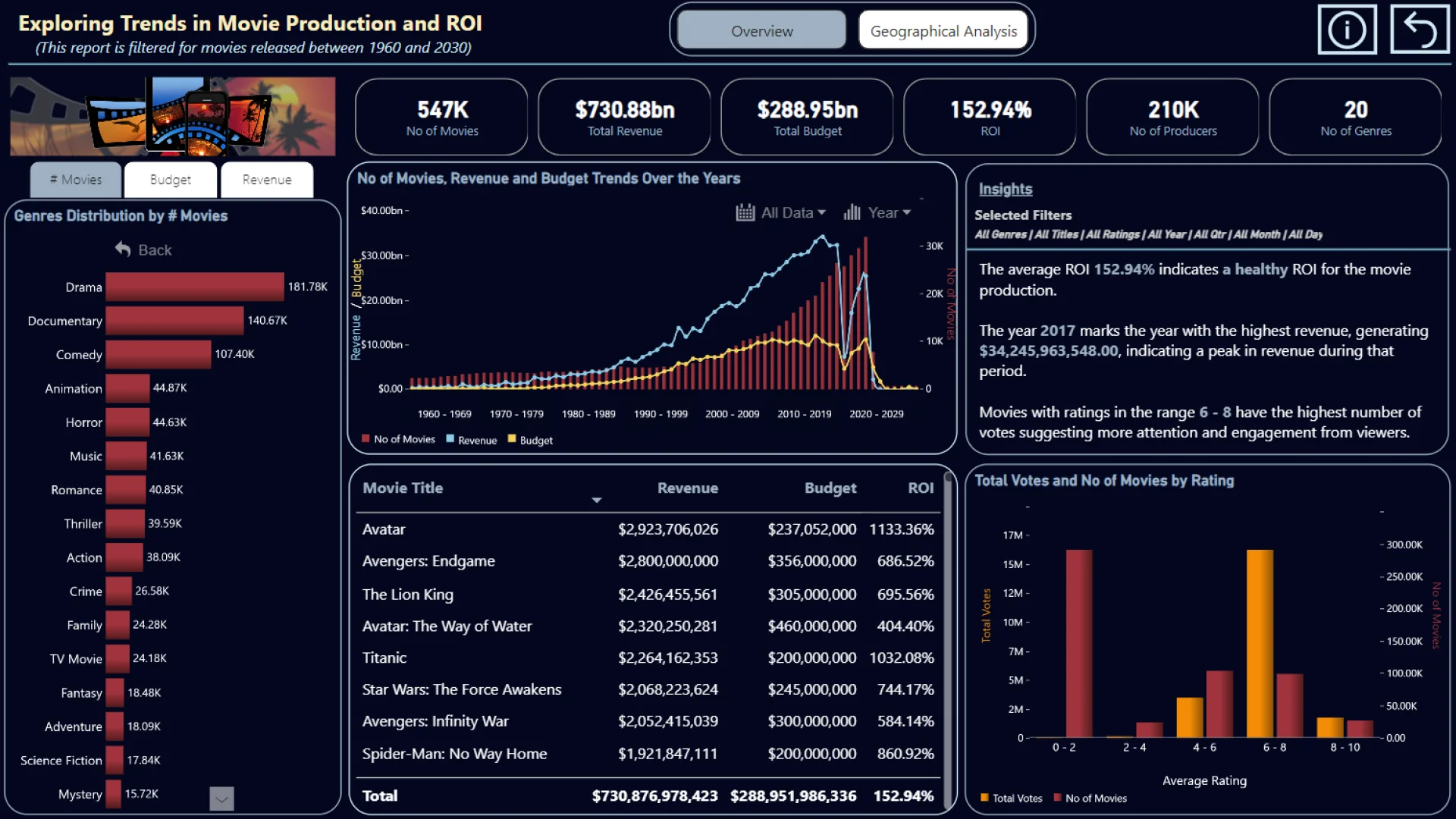Select Avengers: Infinity War row
The width and height of the screenshot is (1456, 819).
pyautogui.click(x=648, y=721)
